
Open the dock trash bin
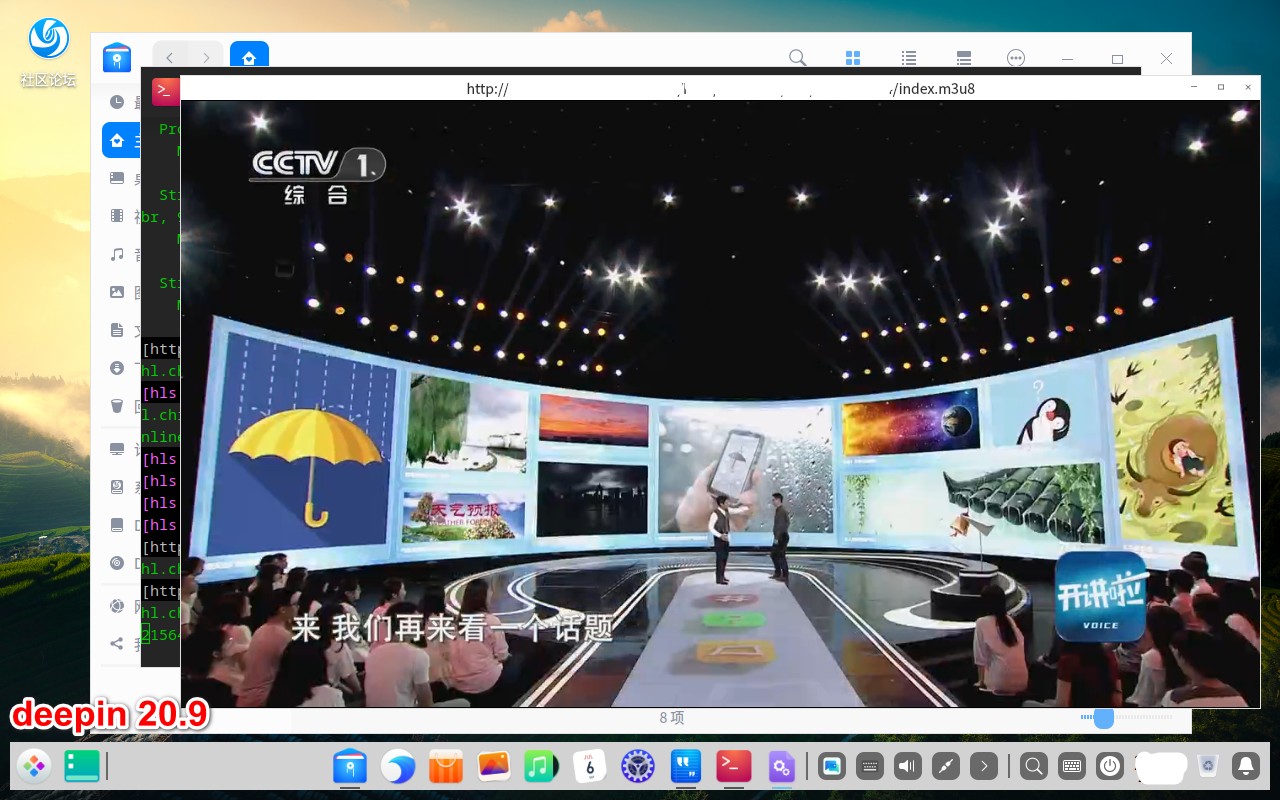pyautogui.click(x=1208, y=767)
